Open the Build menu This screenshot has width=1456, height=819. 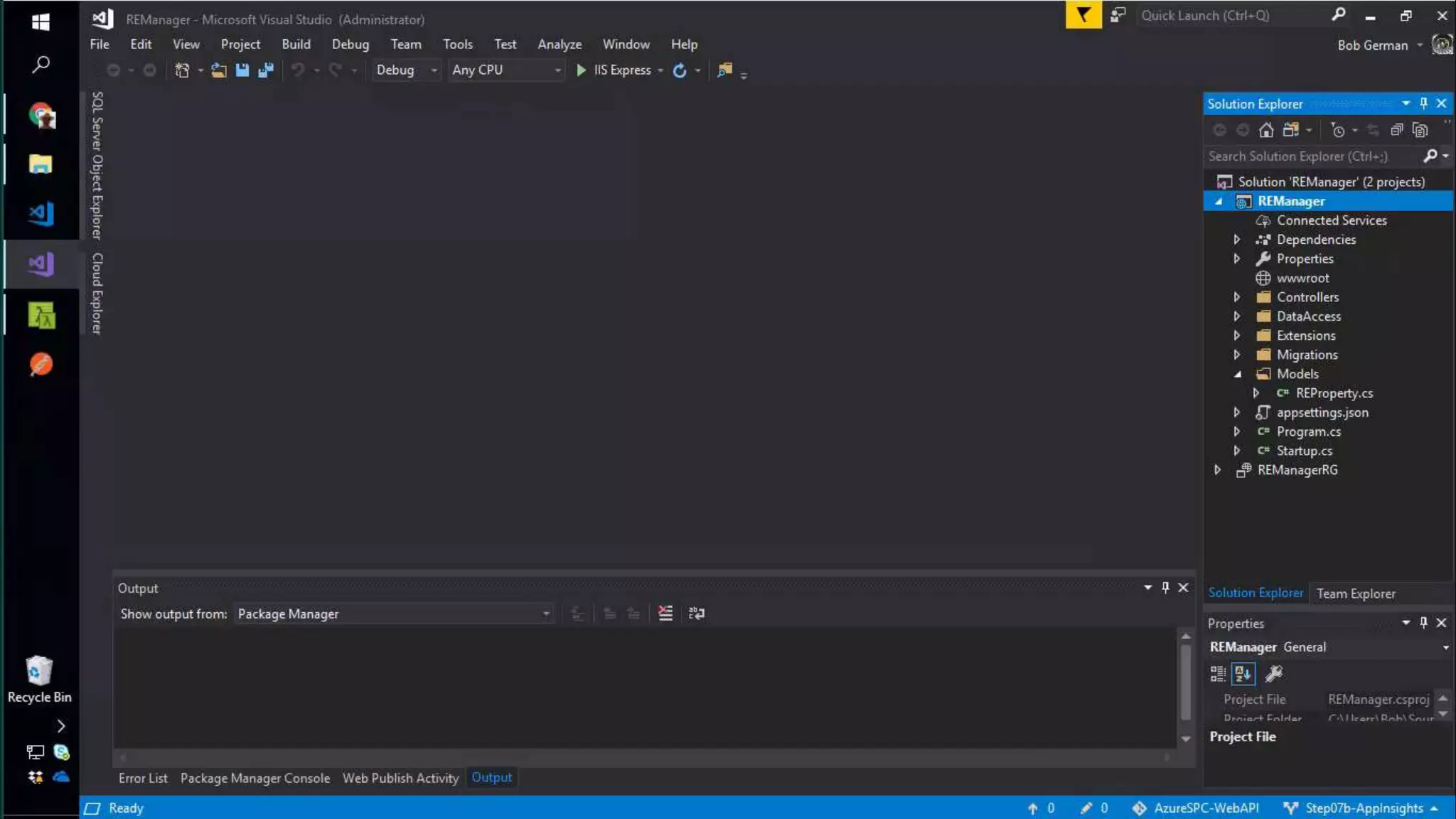296,44
